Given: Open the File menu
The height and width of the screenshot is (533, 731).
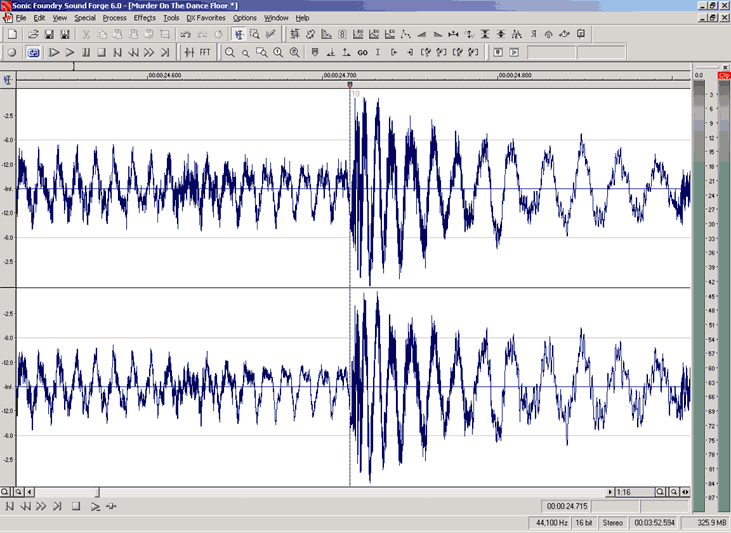Looking at the screenshot, I should (x=21, y=18).
